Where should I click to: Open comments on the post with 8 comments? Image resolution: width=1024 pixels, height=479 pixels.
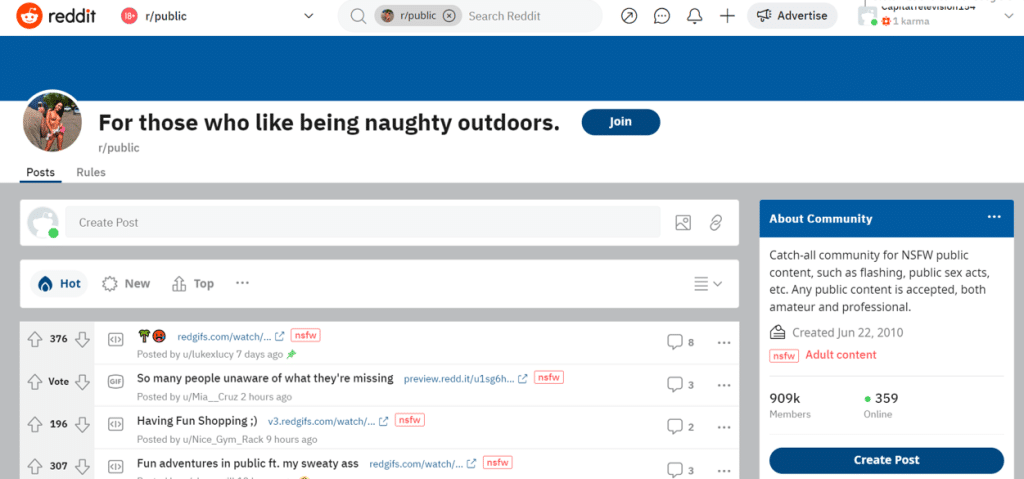click(680, 342)
